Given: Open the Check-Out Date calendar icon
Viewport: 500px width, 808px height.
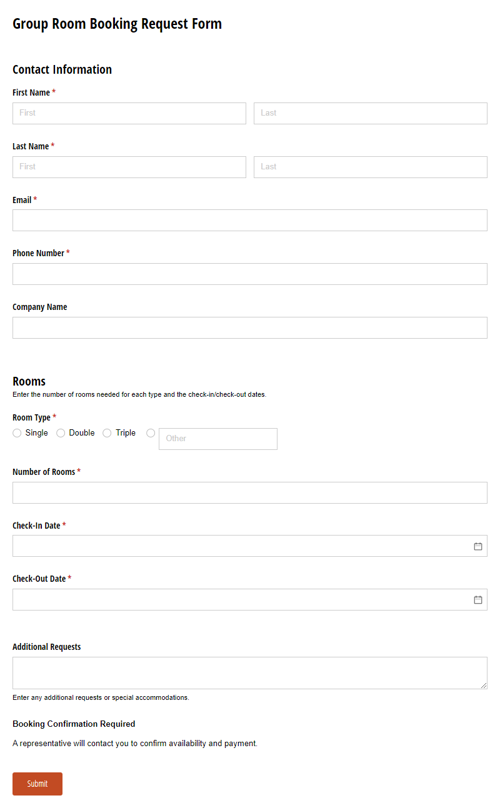Looking at the screenshot, I should (x=478, y=600).
